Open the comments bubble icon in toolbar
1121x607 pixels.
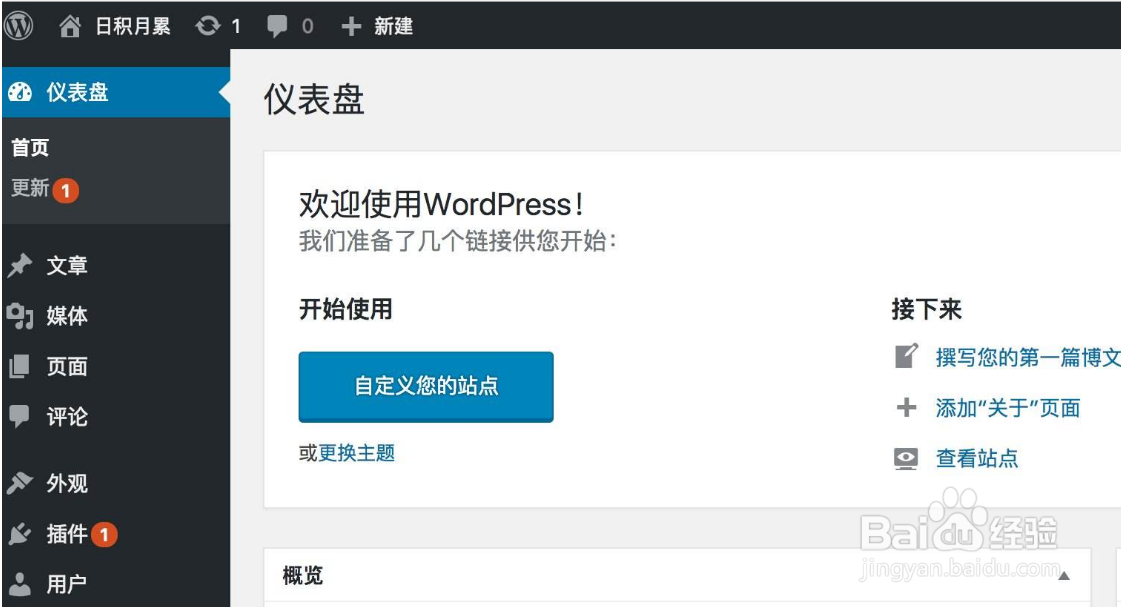[277, 26]
